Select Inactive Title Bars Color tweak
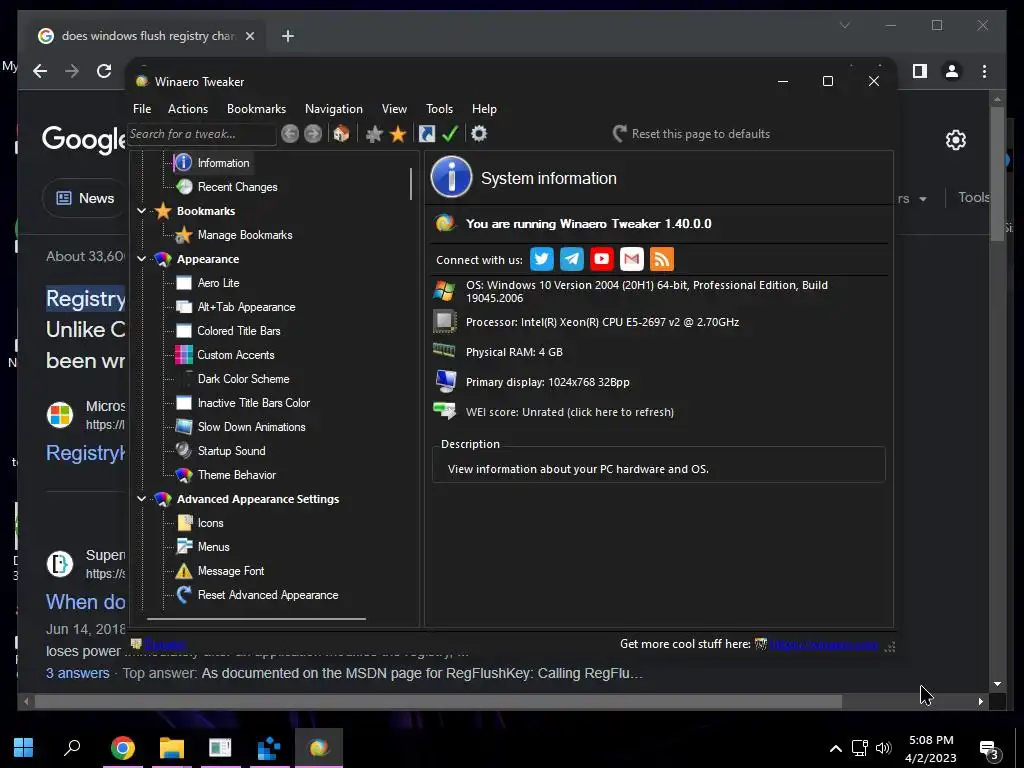 [253, 403]
